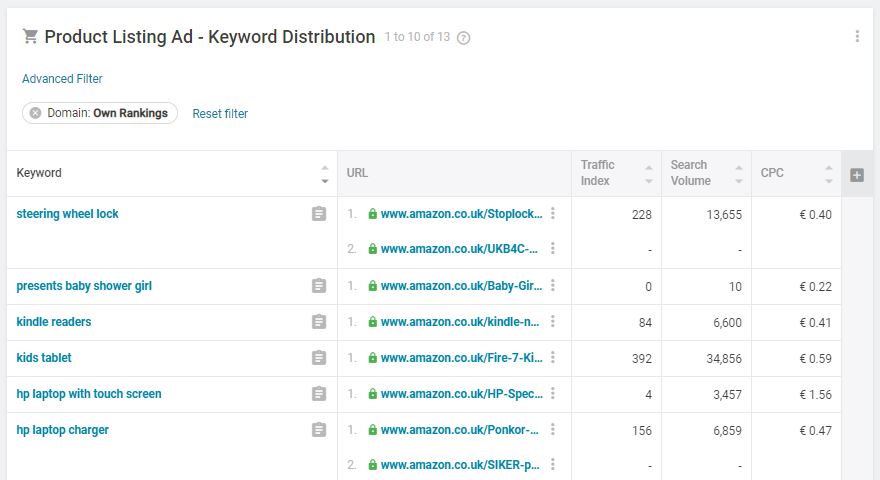Viewport: 880px width, 480px height.
Task: Select CPC value € 1.56
Action: point(815,395)
